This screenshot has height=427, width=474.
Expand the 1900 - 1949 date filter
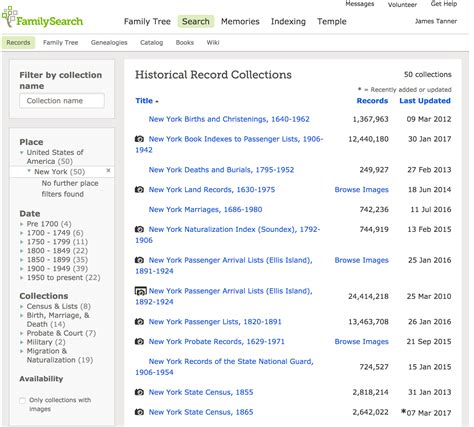coord(22,269)
